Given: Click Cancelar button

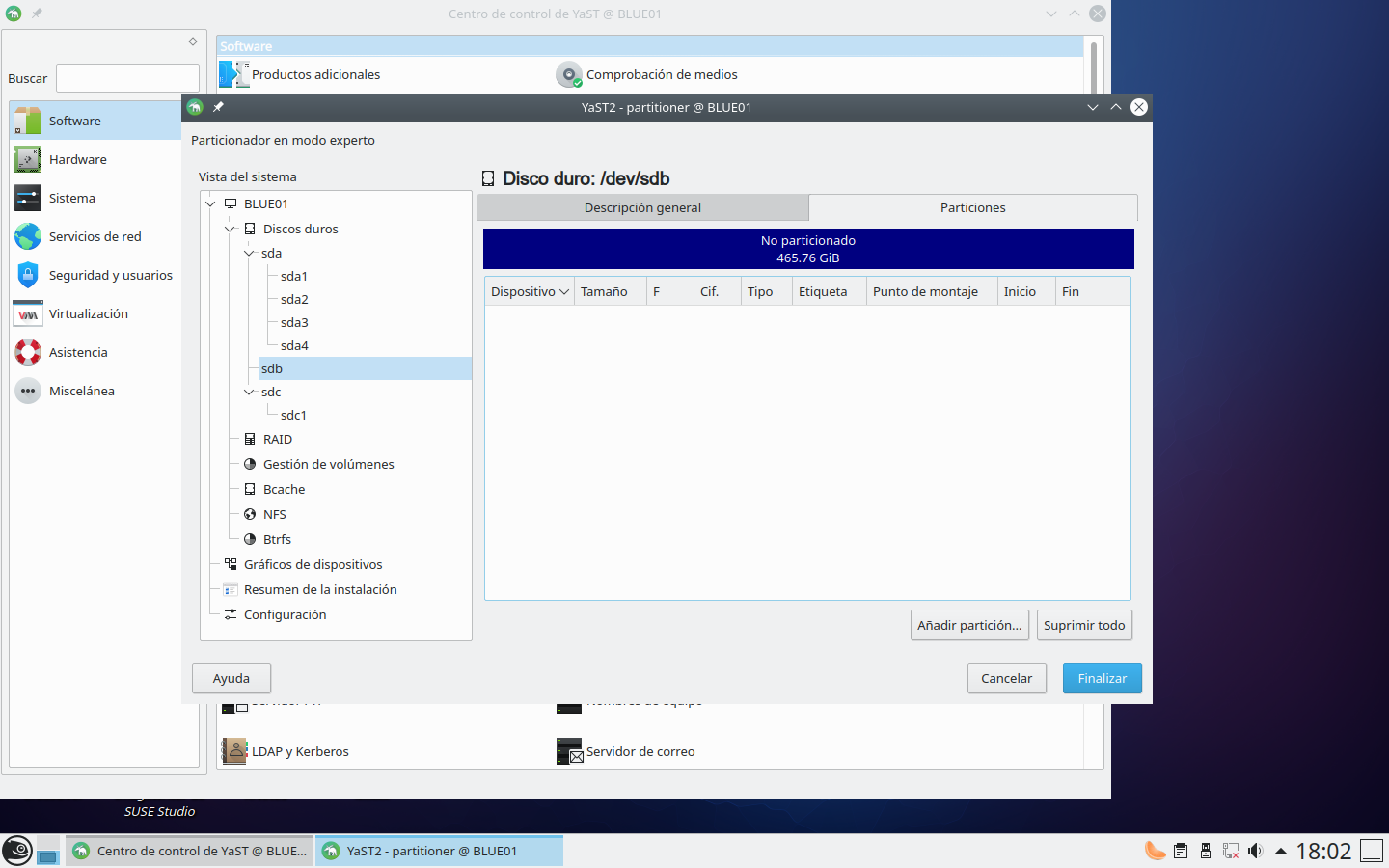Looking at the screenshot, I should (1007, 678).
